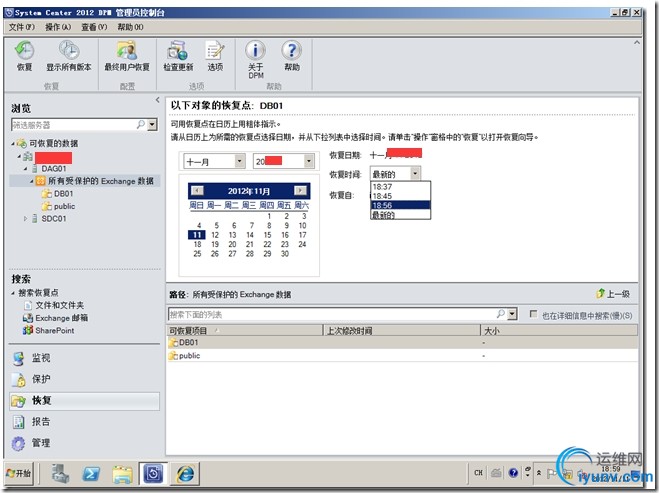Collapse 所有受保护的 Exchange 数据 node
Image resolution: width=659 pixels, height=493 pixels.
32,181
